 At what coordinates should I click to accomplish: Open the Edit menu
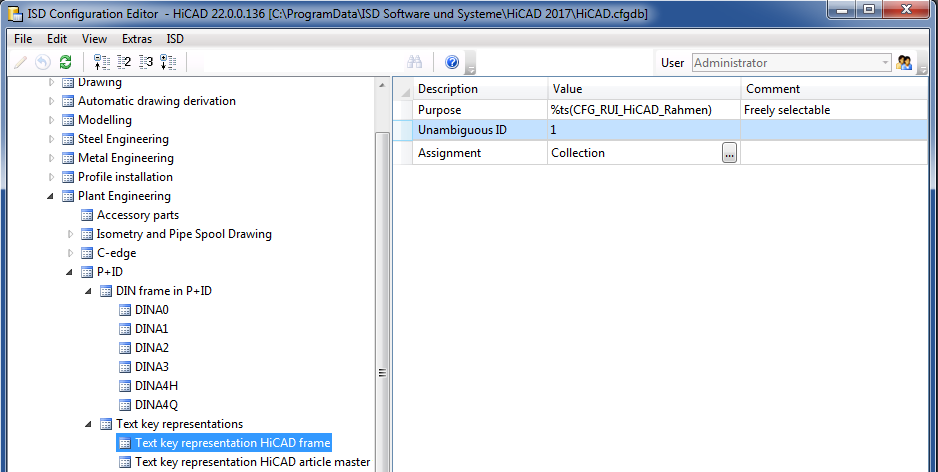(57, 39)
